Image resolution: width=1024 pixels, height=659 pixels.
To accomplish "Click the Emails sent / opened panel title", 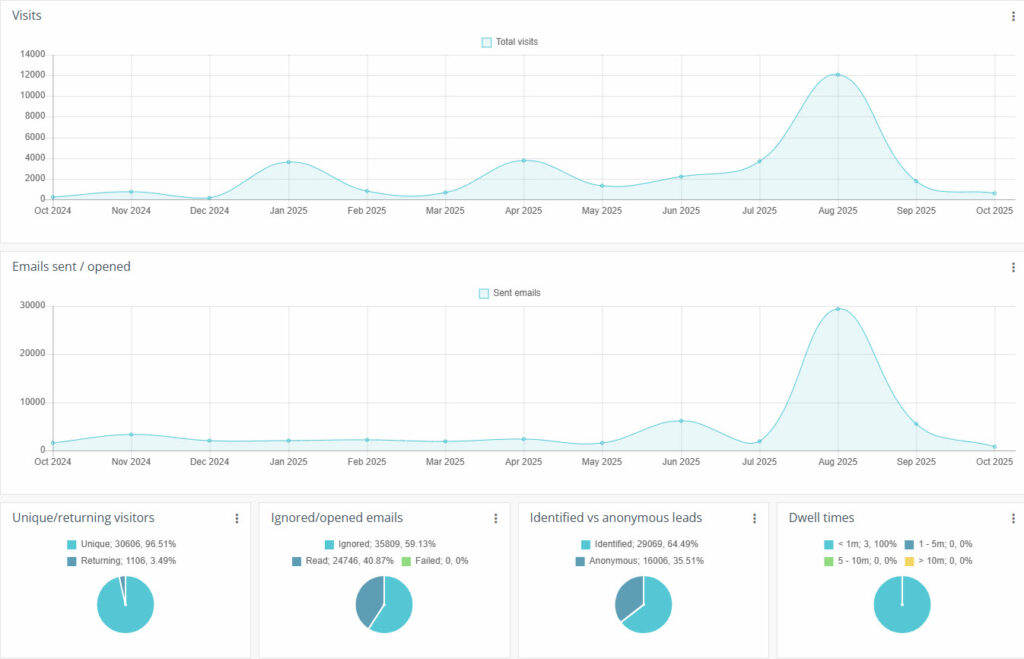I will pyautogui.click(x=72, y=266).
